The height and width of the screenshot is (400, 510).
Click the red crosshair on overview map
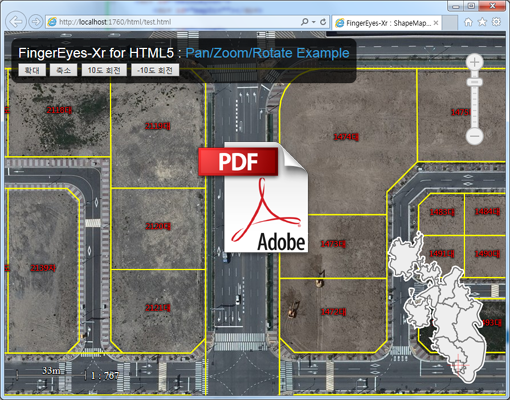coord(459,365)
